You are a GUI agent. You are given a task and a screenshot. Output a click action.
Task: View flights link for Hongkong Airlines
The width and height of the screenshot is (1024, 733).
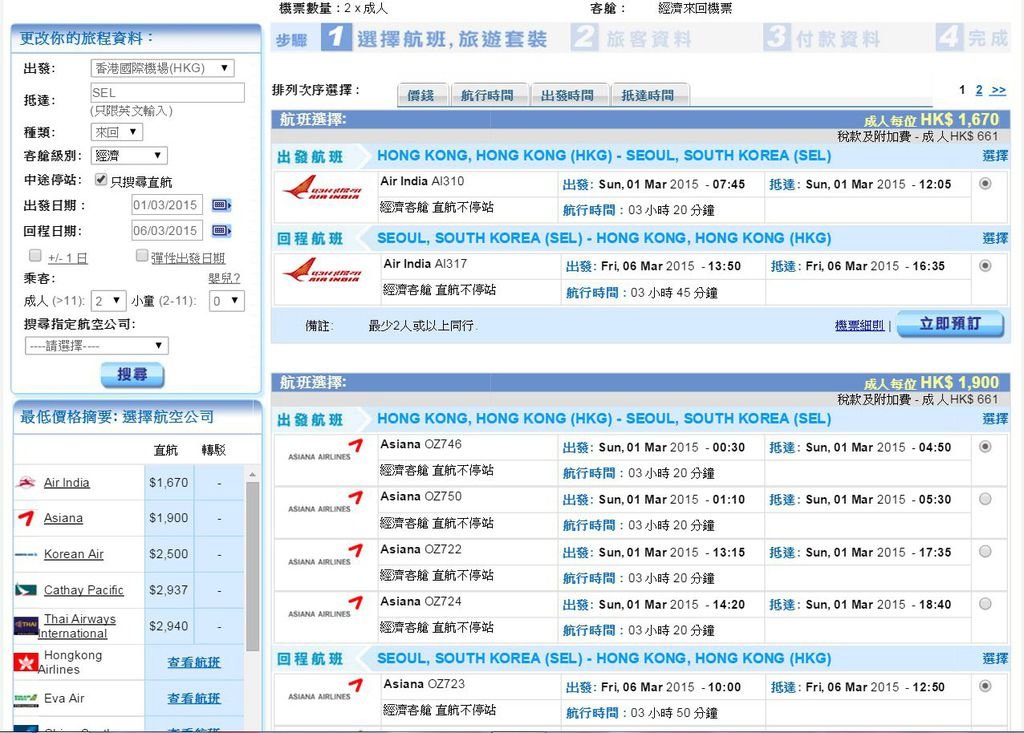(x=194, y=662)
